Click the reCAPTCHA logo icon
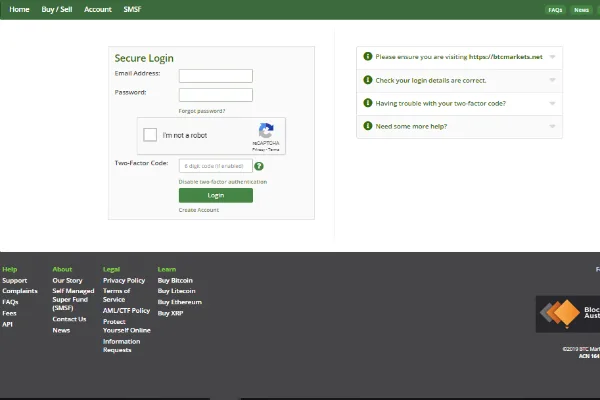 pos(265,131)
